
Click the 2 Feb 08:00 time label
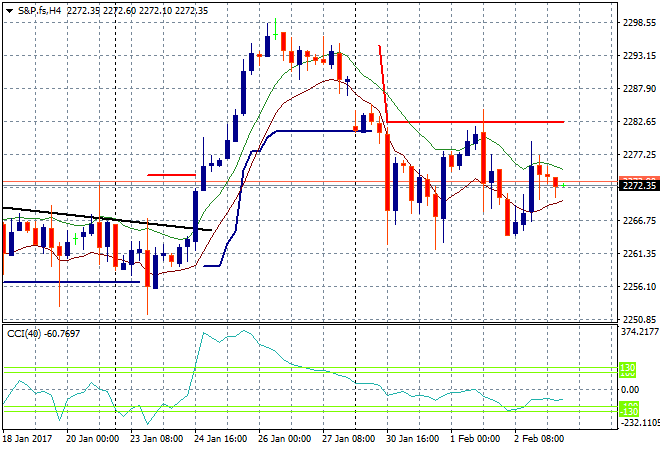coord(539,439)
